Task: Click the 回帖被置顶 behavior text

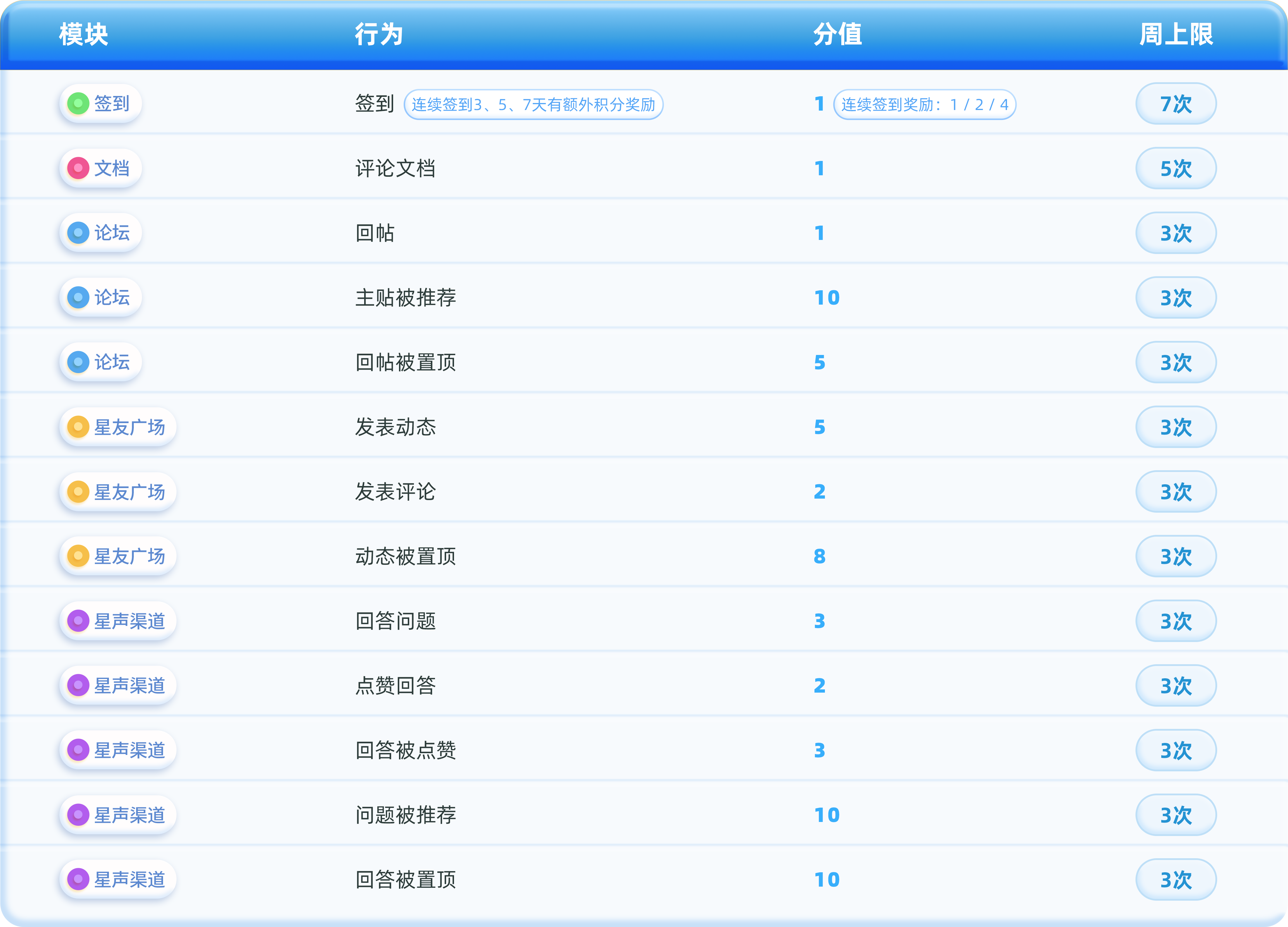Action: (x=405, y=363)
